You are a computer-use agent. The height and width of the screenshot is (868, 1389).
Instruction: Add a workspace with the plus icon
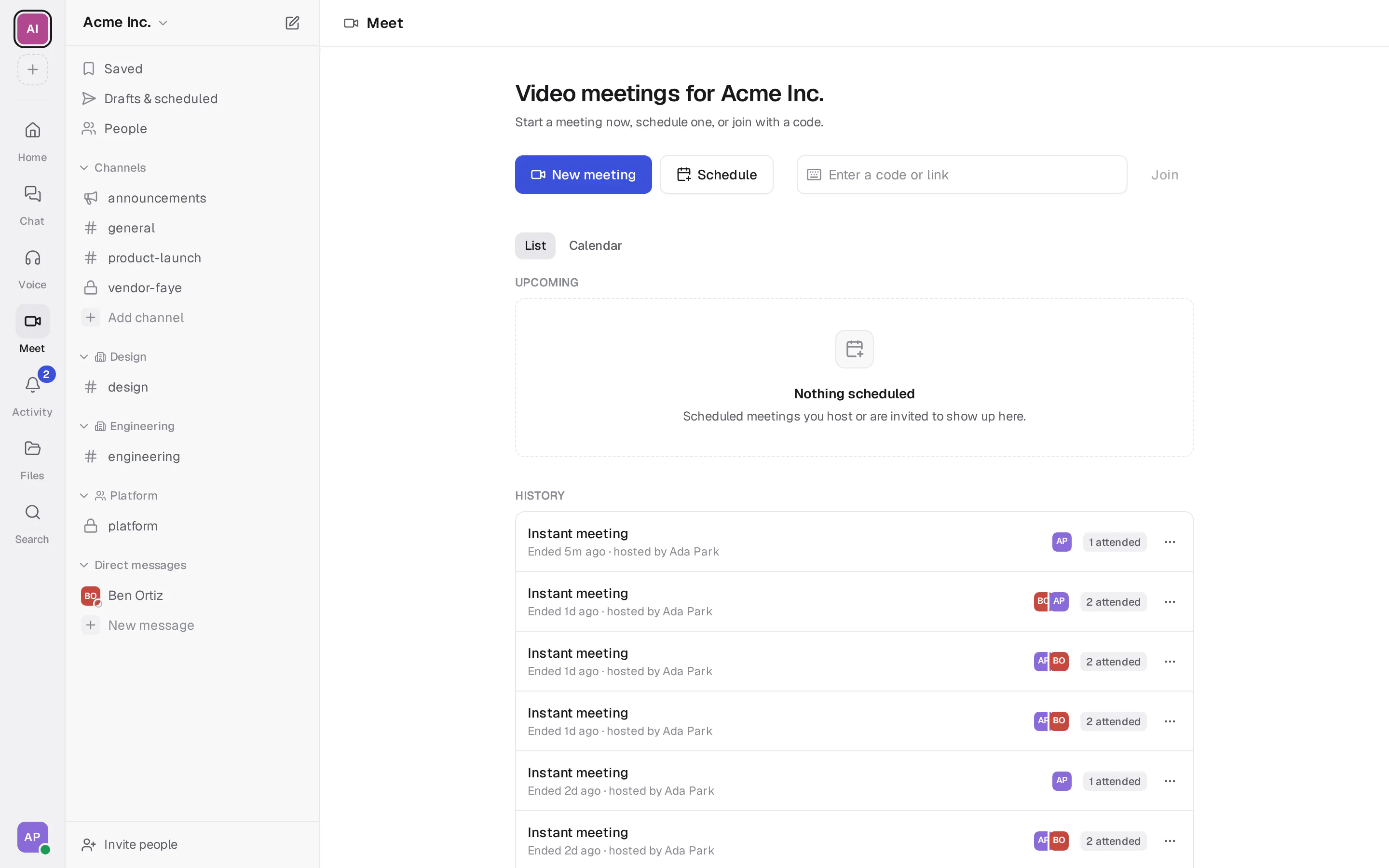33,69
